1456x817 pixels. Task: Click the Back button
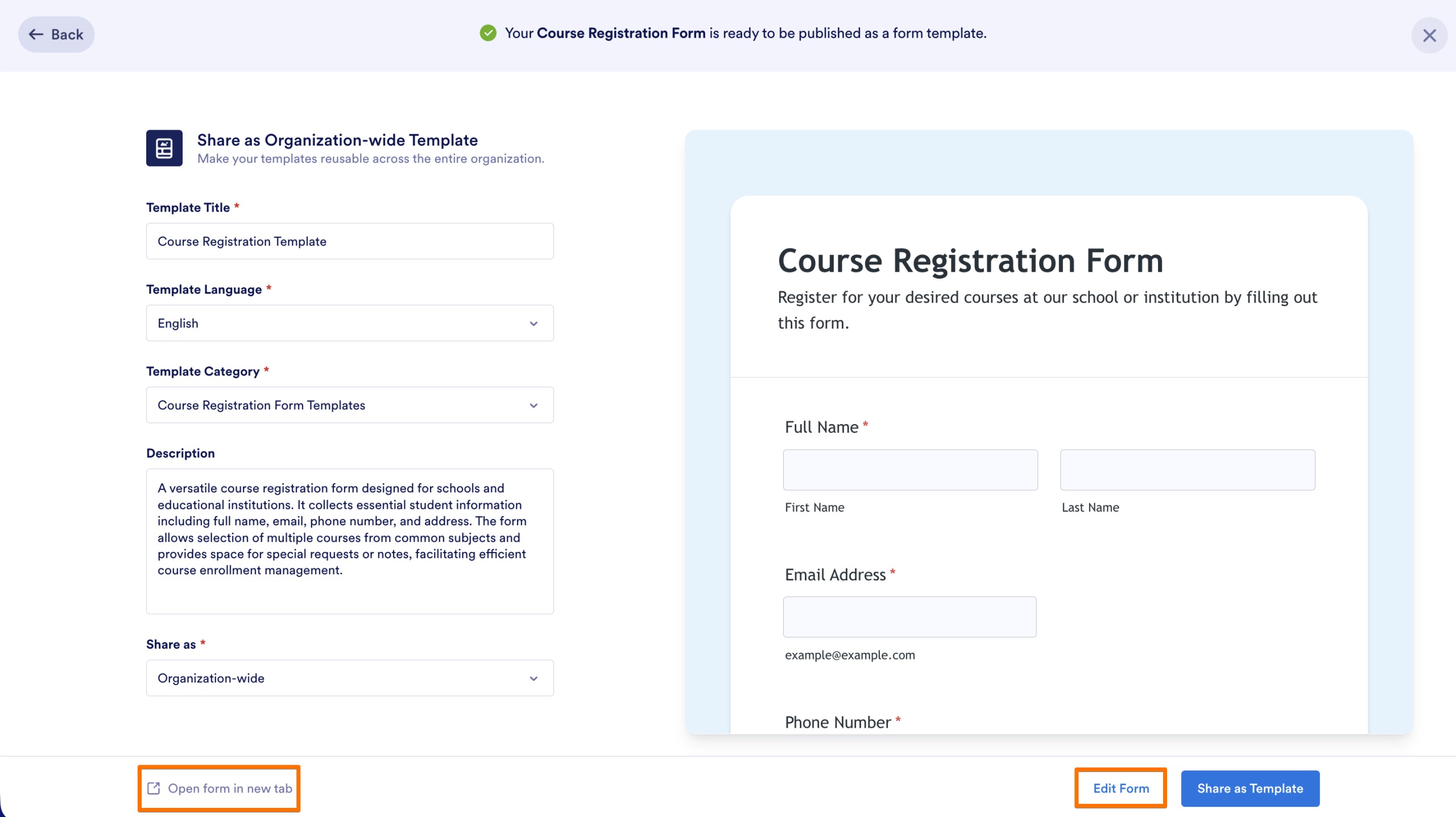click(x=56, y=34)
